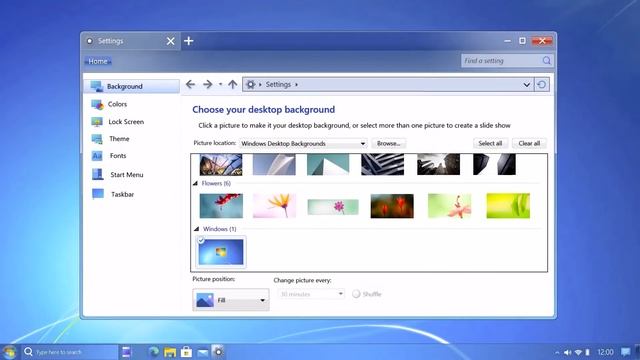Click the taskbar clock showing 12:00

[605, 352]
